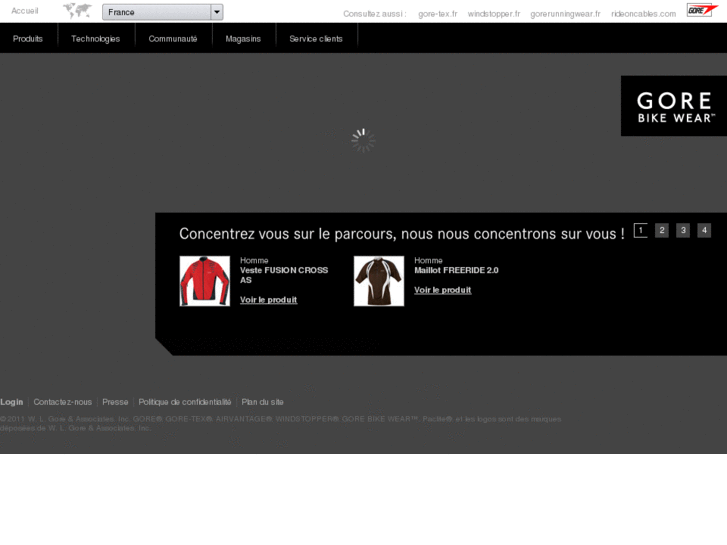Open Voir le produit for Veste FUSION CROSS
The image size is (727, 545).
click(268, 300)
